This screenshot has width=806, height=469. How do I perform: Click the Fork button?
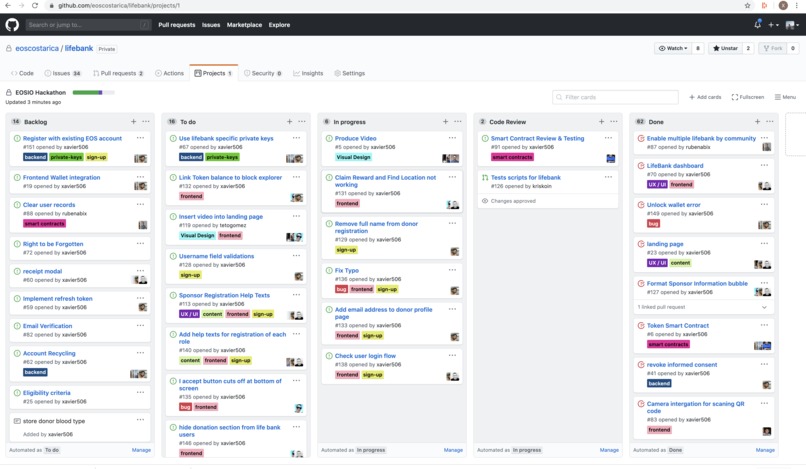[773, 48]
